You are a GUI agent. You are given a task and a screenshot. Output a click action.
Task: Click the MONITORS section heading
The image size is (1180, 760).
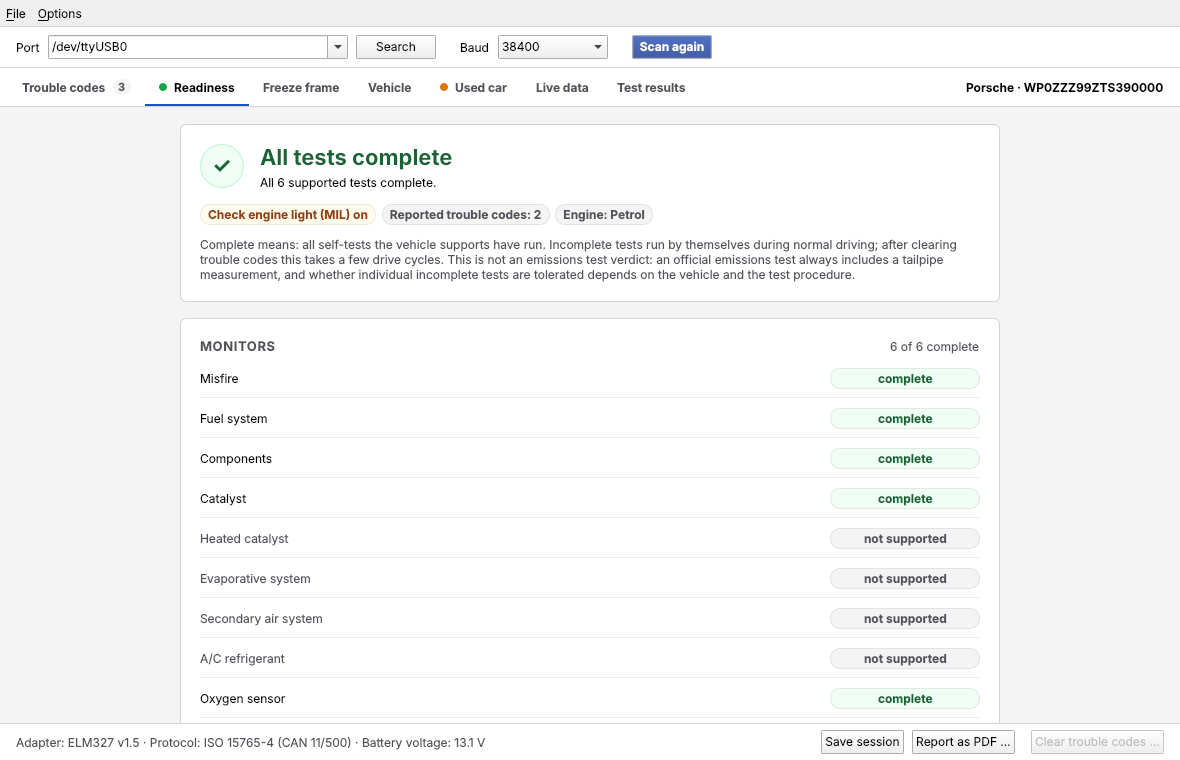point(238,346)
